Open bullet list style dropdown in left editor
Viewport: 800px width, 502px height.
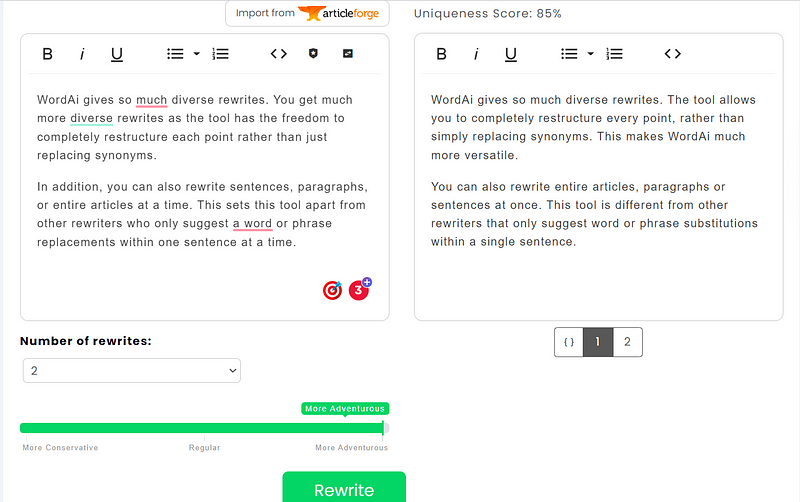(x=196, y=54)
